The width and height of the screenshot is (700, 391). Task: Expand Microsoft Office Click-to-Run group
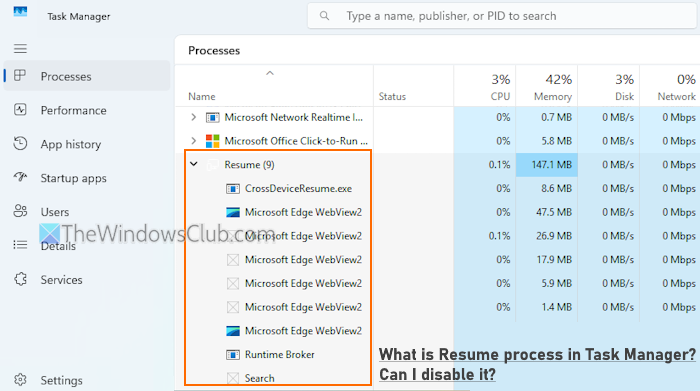point(193,141)
